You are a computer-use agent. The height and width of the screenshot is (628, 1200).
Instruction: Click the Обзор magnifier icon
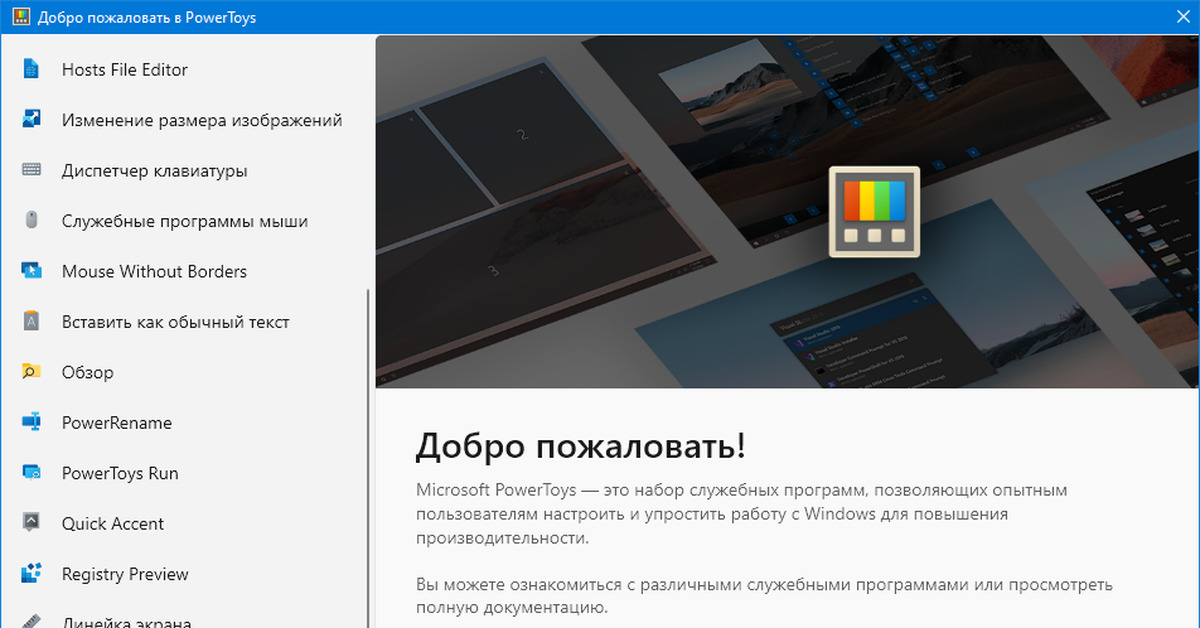31,372
